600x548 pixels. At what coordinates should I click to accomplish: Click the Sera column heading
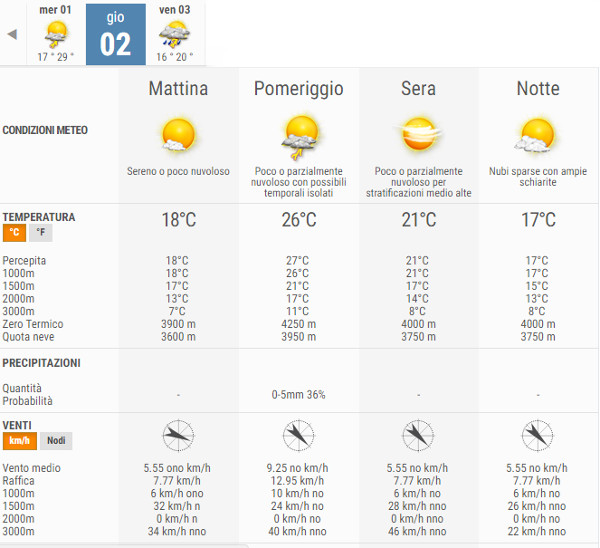418,89
